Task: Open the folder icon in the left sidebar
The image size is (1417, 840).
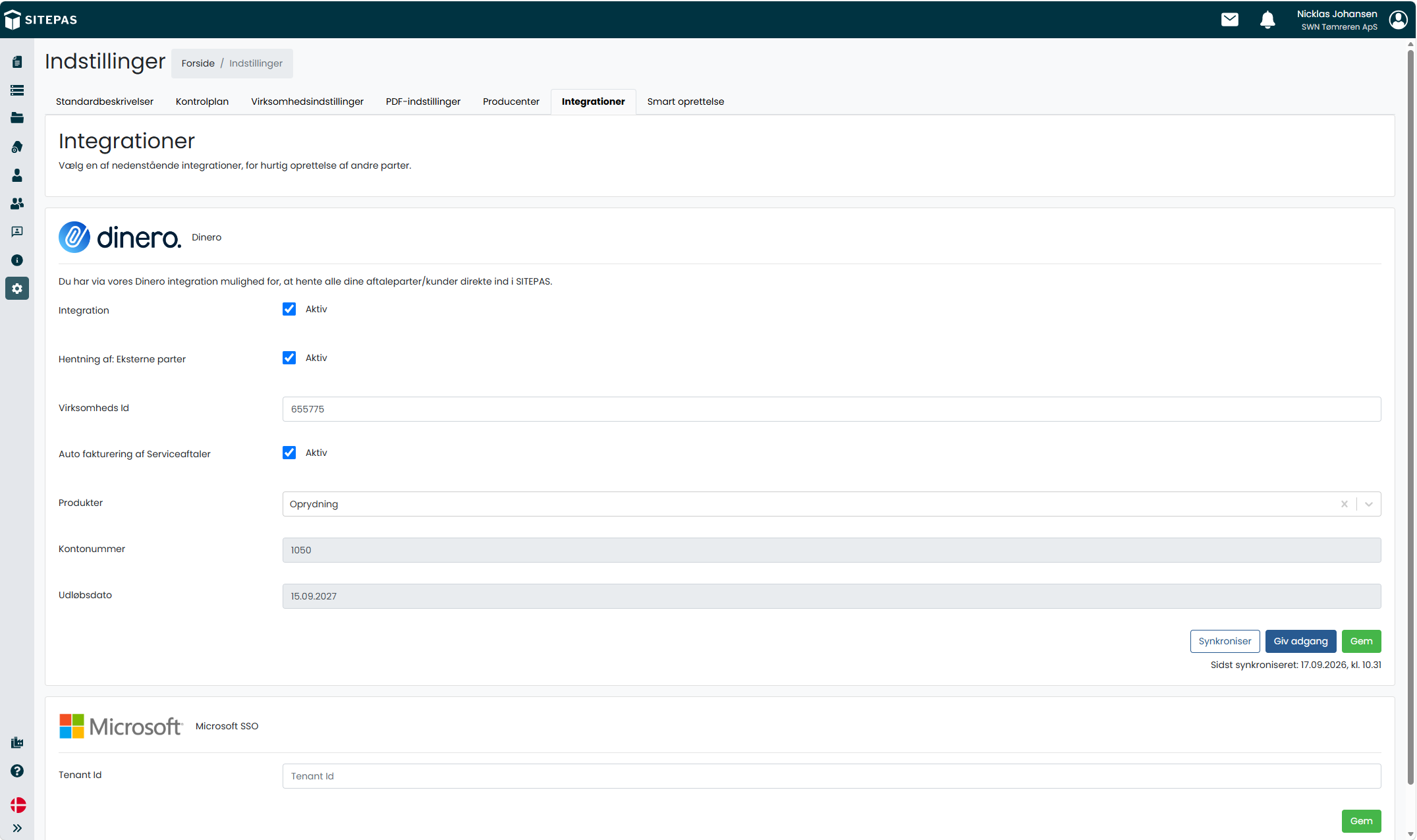Action: click(x=17, y=118)
